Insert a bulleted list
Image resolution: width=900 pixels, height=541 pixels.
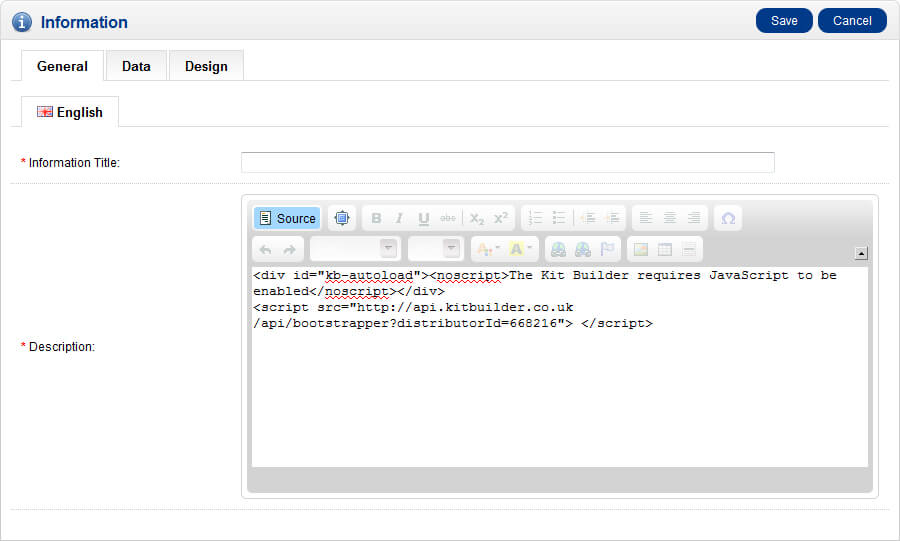point(558,218)
